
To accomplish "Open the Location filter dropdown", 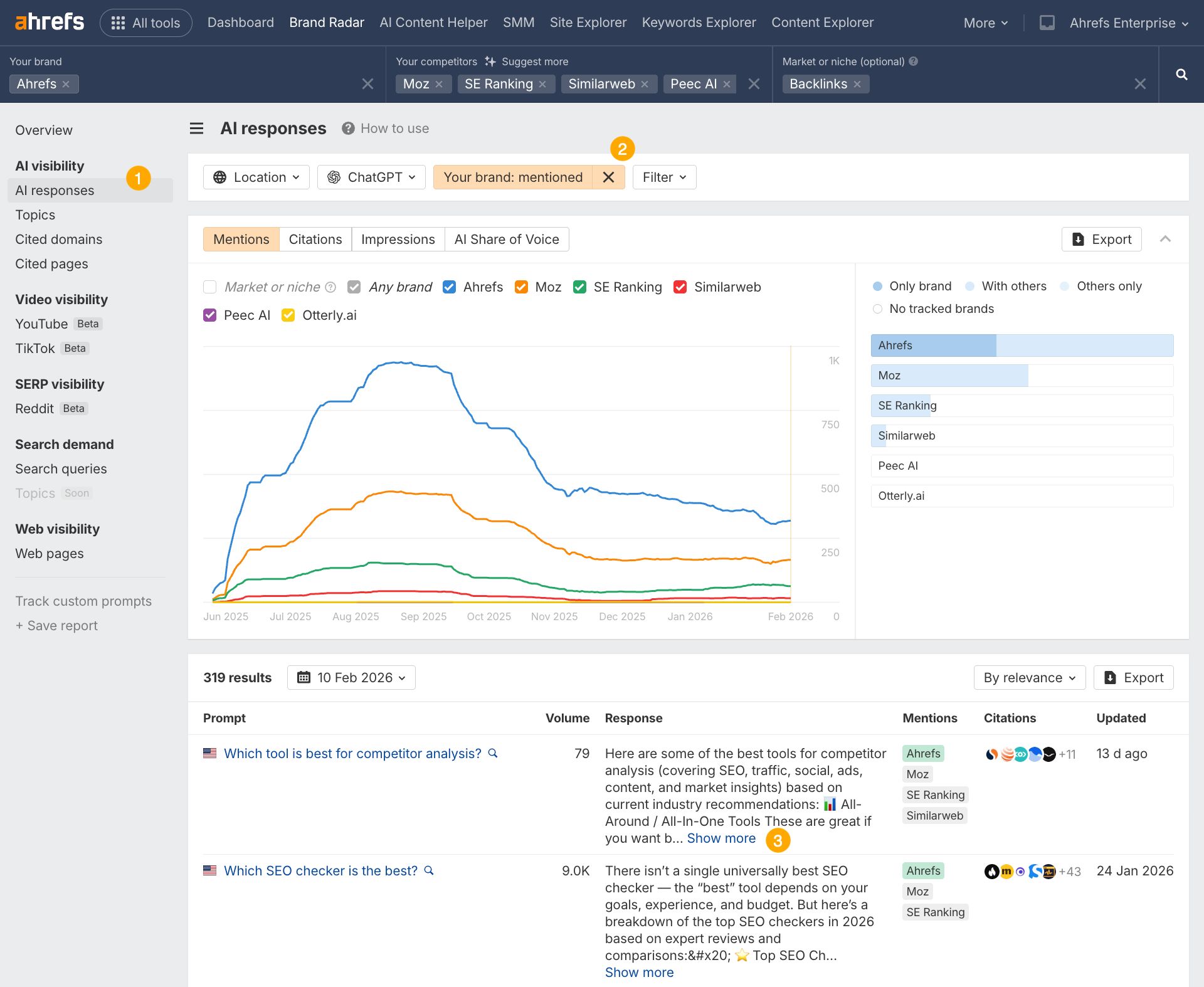I will coord(256,177).
